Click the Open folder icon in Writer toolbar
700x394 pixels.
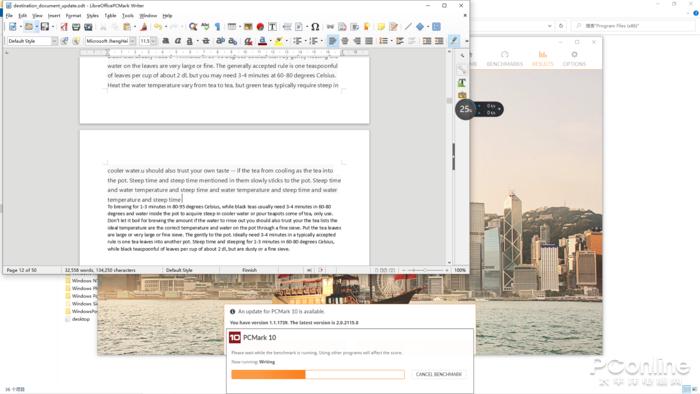click(x=29, y=27)
